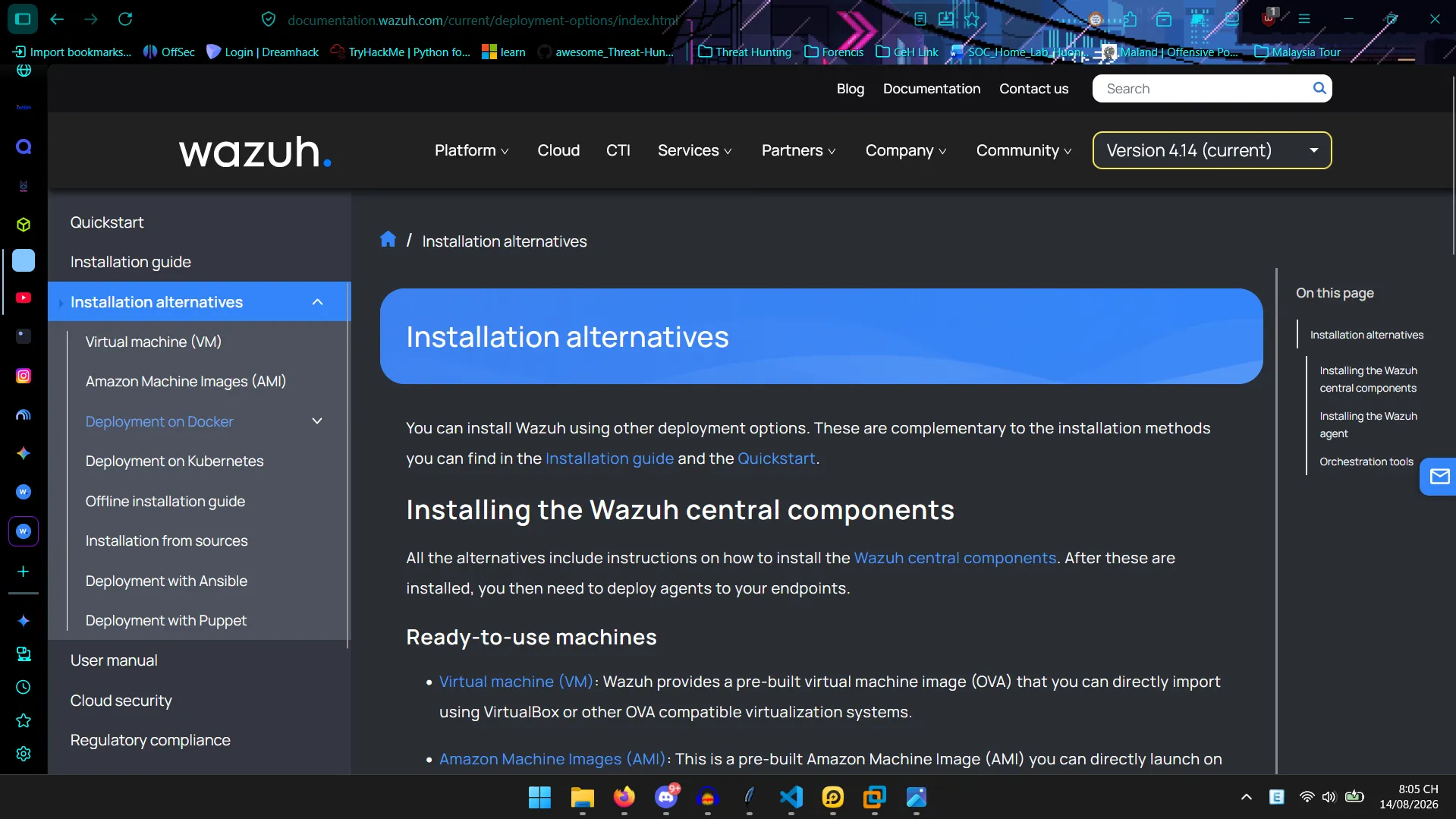The image size is (1456, 819).
Task: Jump to Orchestration tools on this page
Action: 1366,461
